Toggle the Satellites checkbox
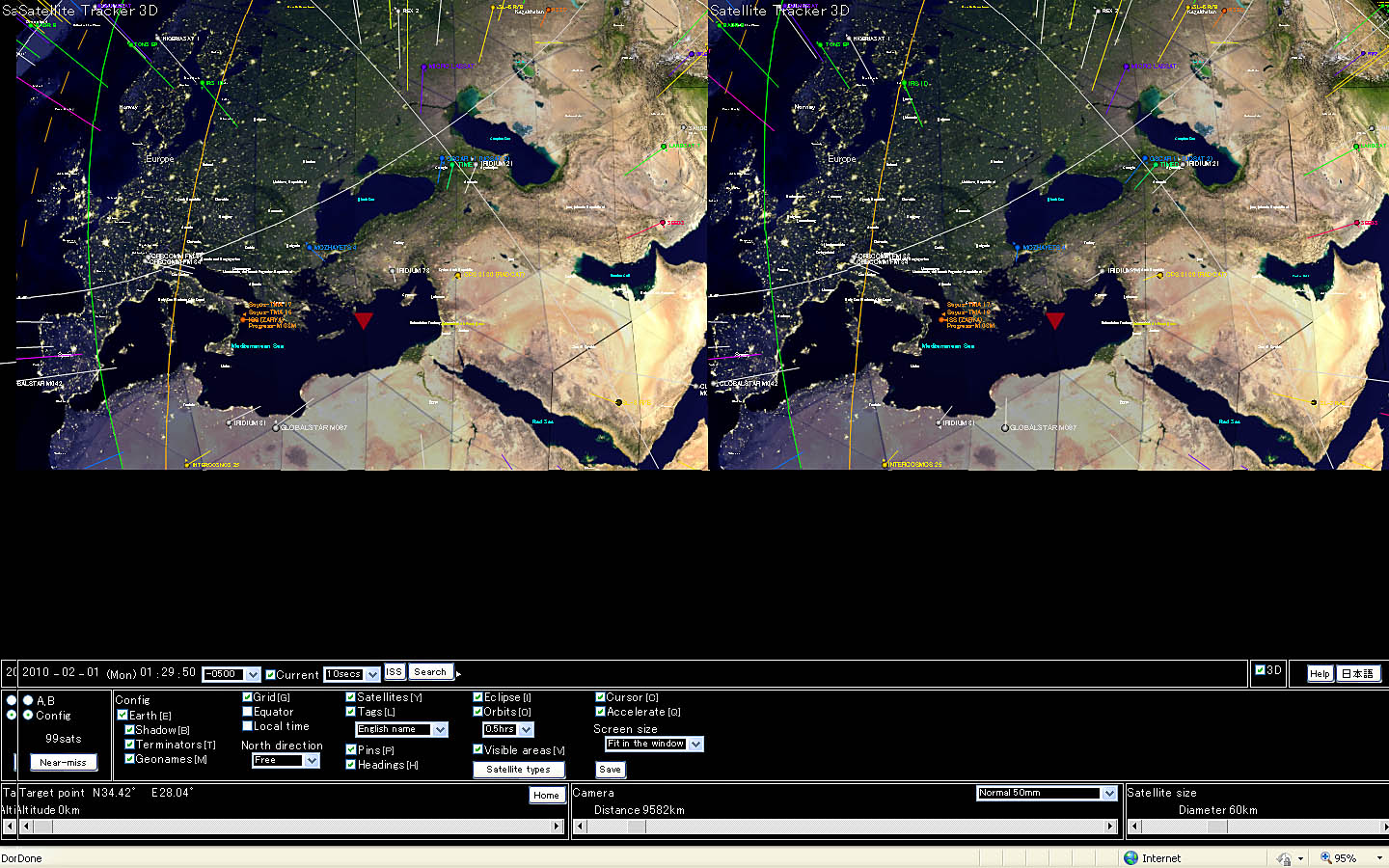Image resolution: width=1389 pixels, height=868 pixels. pyautogui.click(x=351, y=697)
